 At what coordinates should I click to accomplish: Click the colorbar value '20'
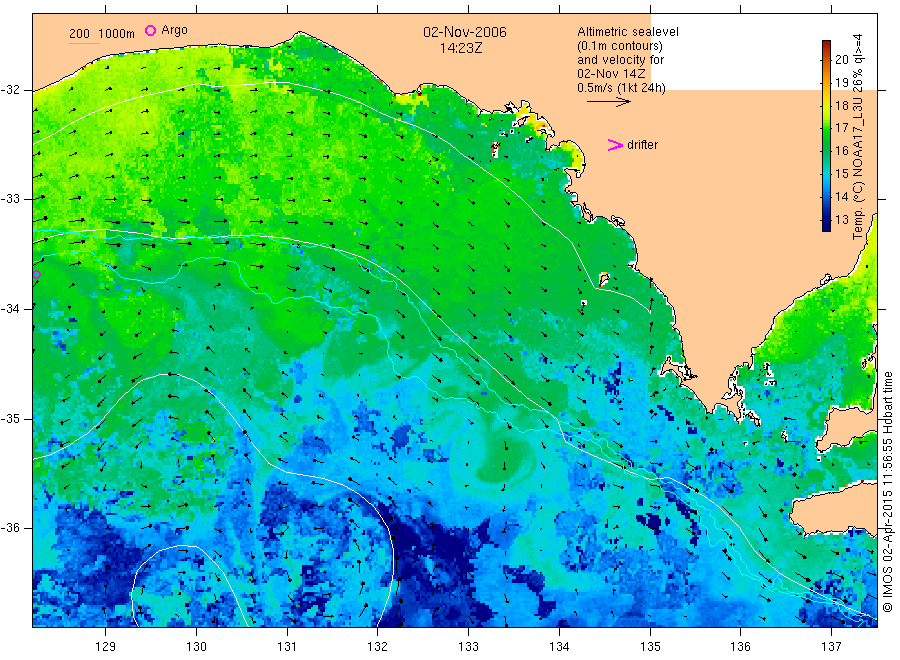pyautogui.click(x=841, y=59)
